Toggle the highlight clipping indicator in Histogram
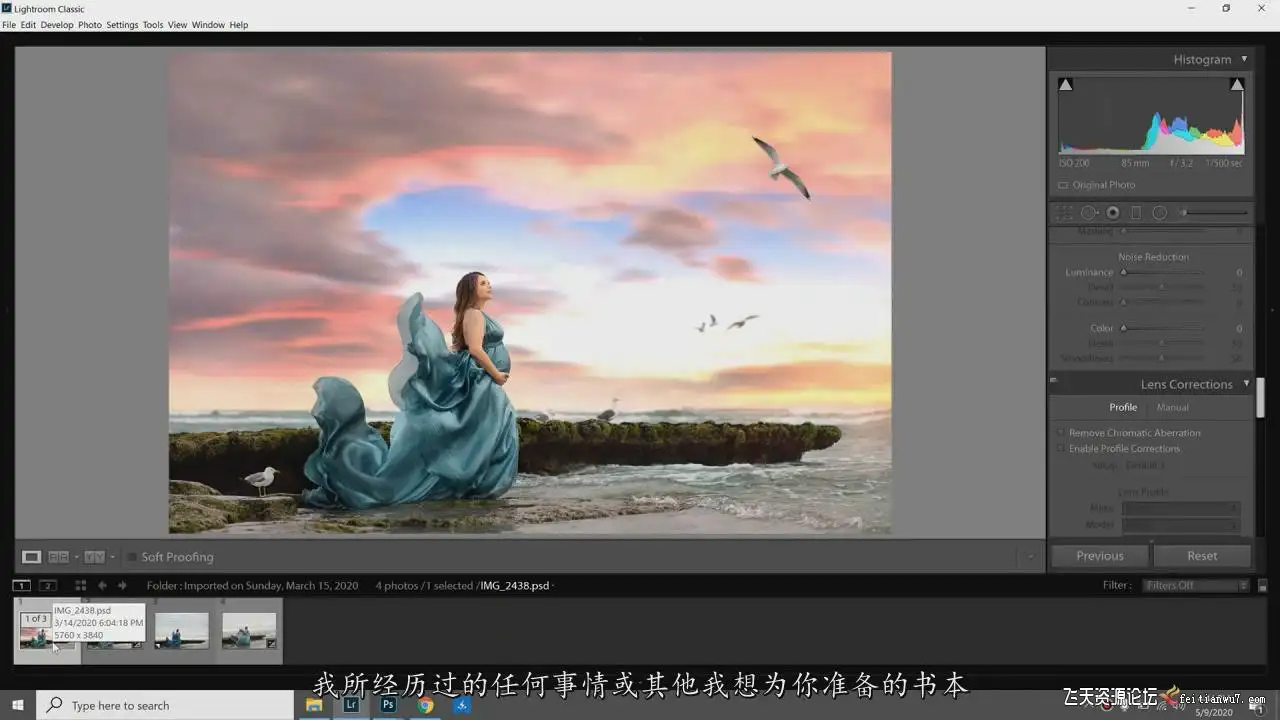This screenshot has width=1280, height=720. 1237,85
